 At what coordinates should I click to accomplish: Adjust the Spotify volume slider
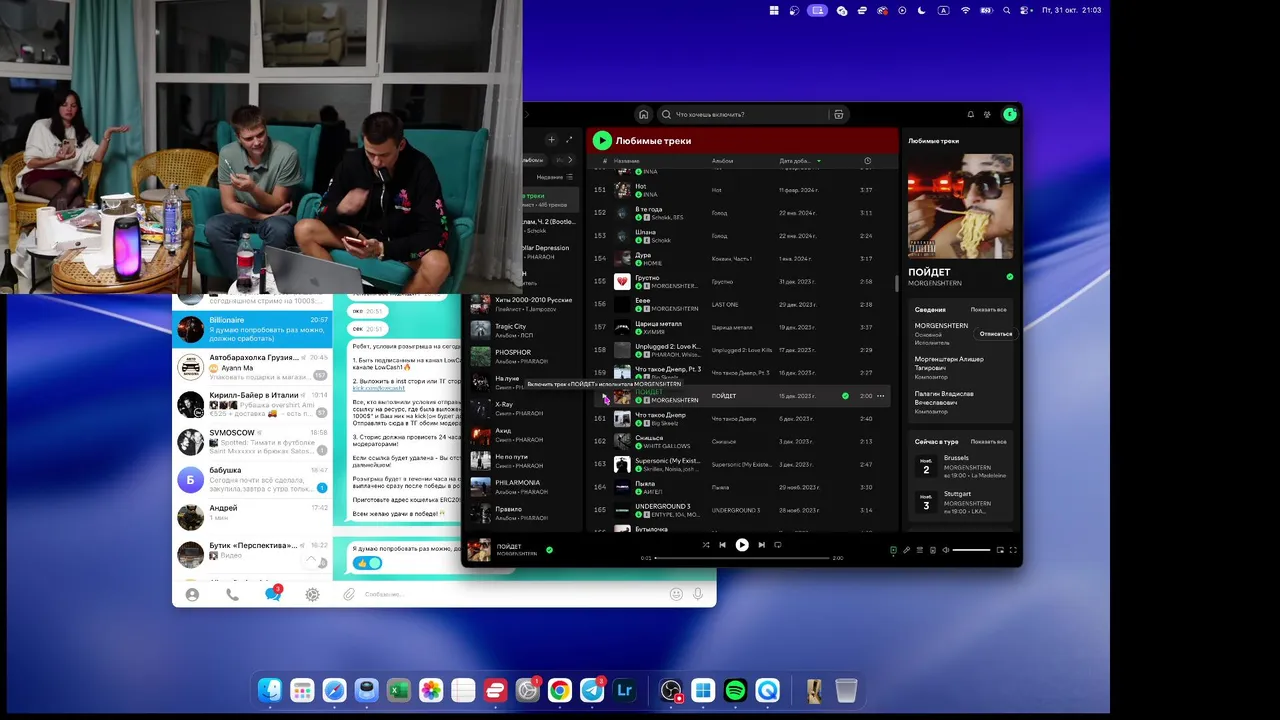click(971, 550)
